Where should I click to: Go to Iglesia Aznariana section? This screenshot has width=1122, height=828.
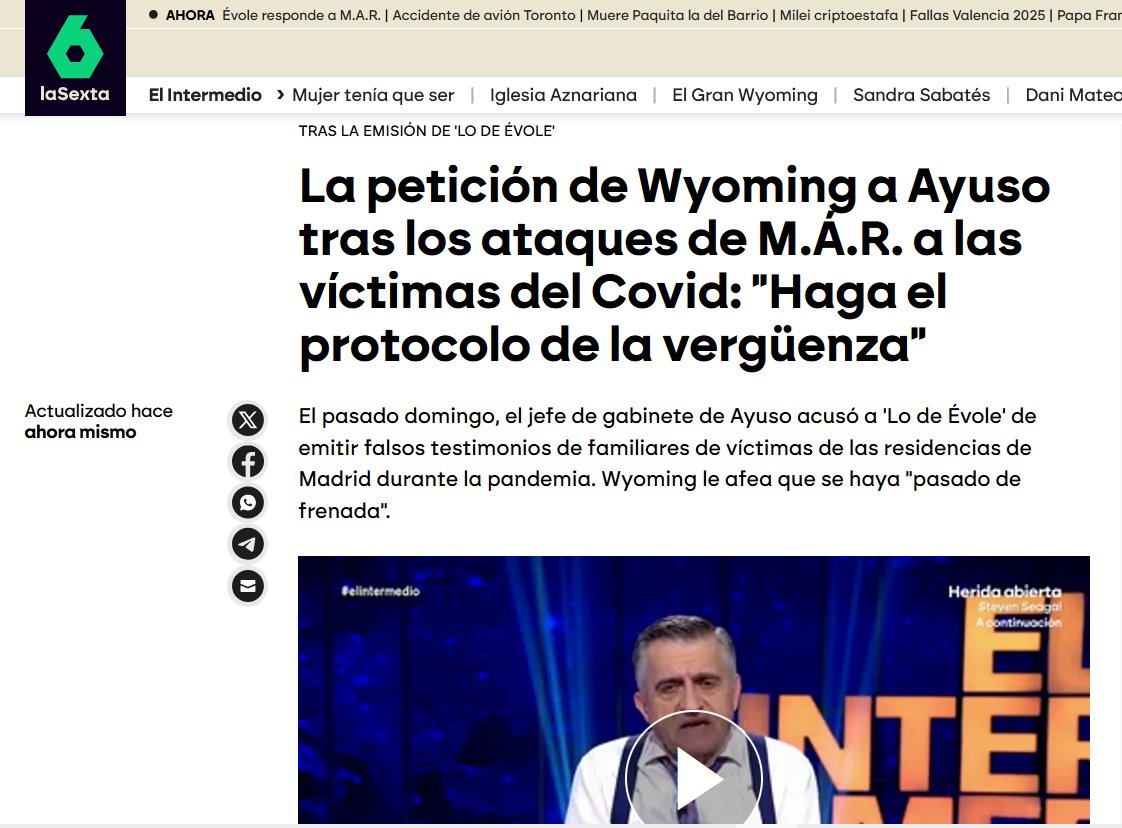563,95
